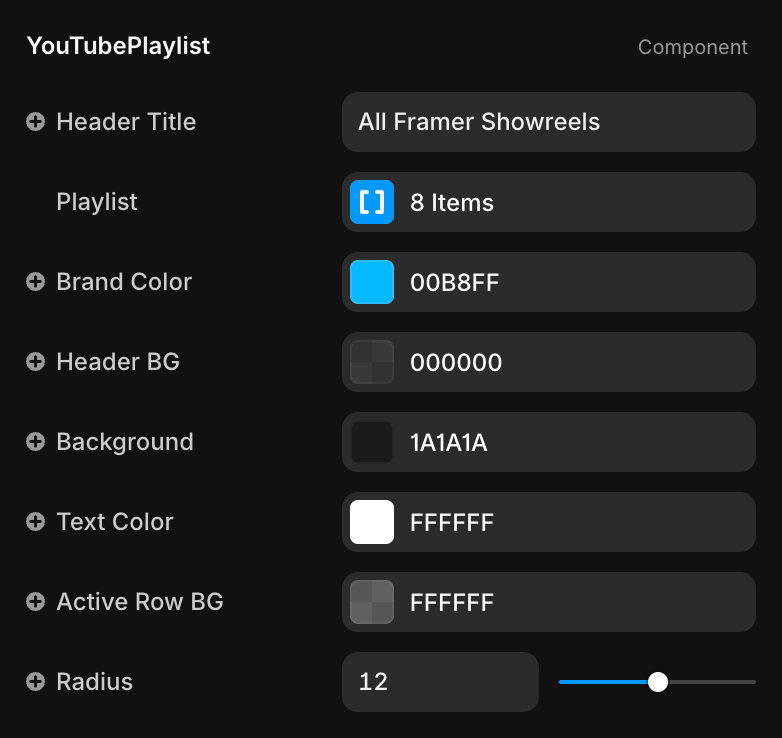Open the Active Row BG swatch

point(372,602)
